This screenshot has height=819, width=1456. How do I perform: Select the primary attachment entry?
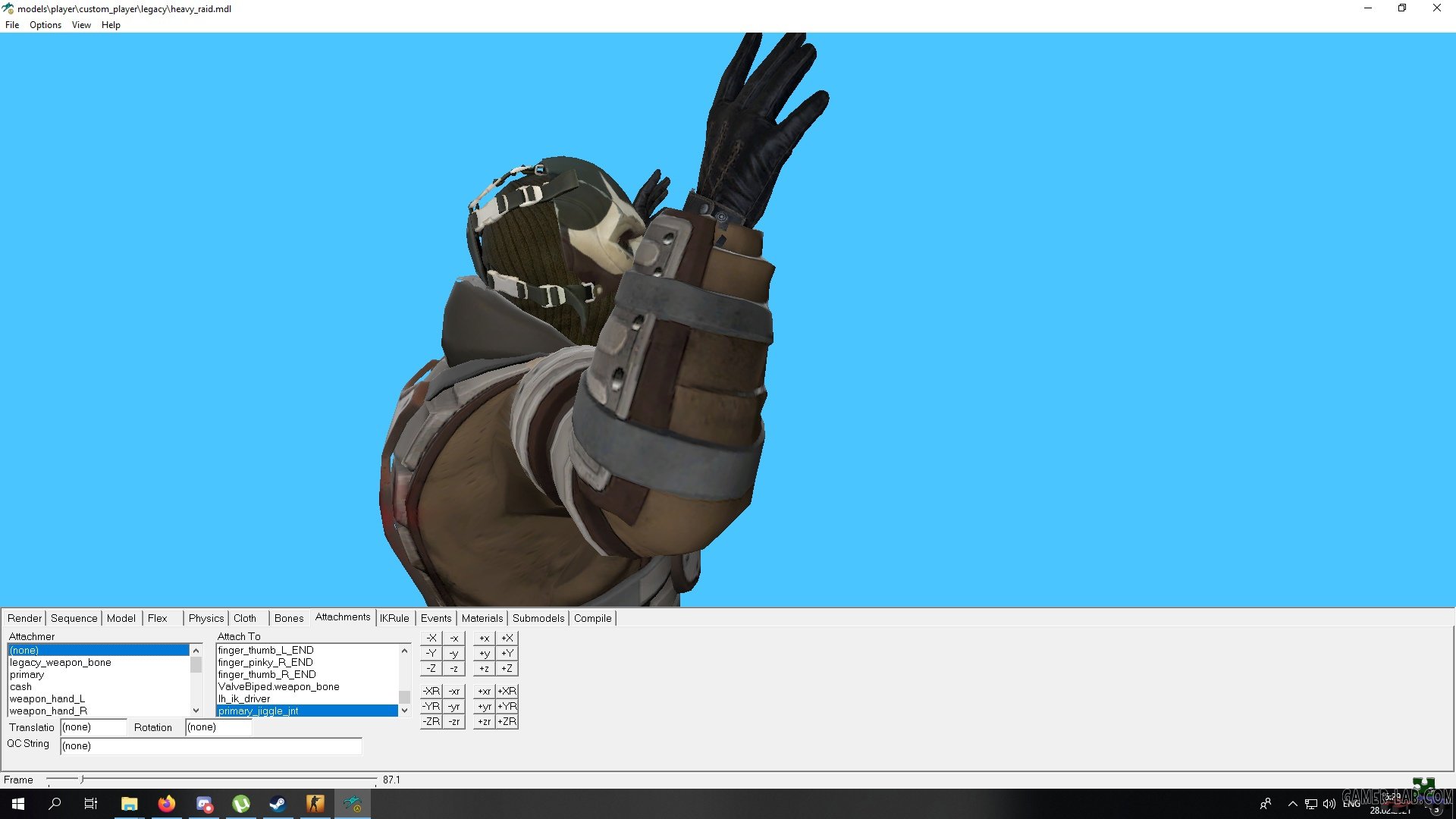pos(99,675)
